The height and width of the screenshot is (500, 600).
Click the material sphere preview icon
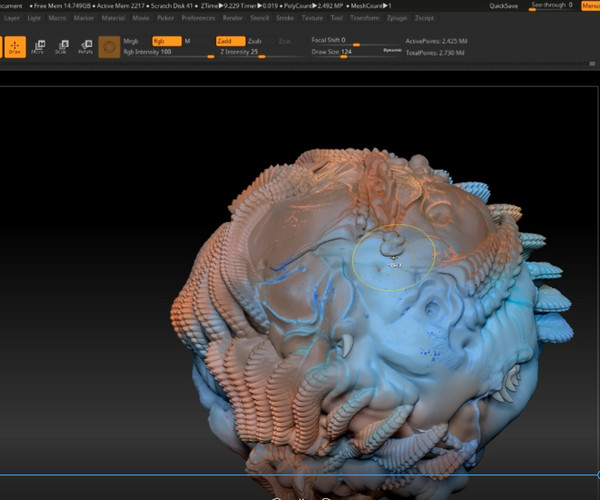[109, 47]
